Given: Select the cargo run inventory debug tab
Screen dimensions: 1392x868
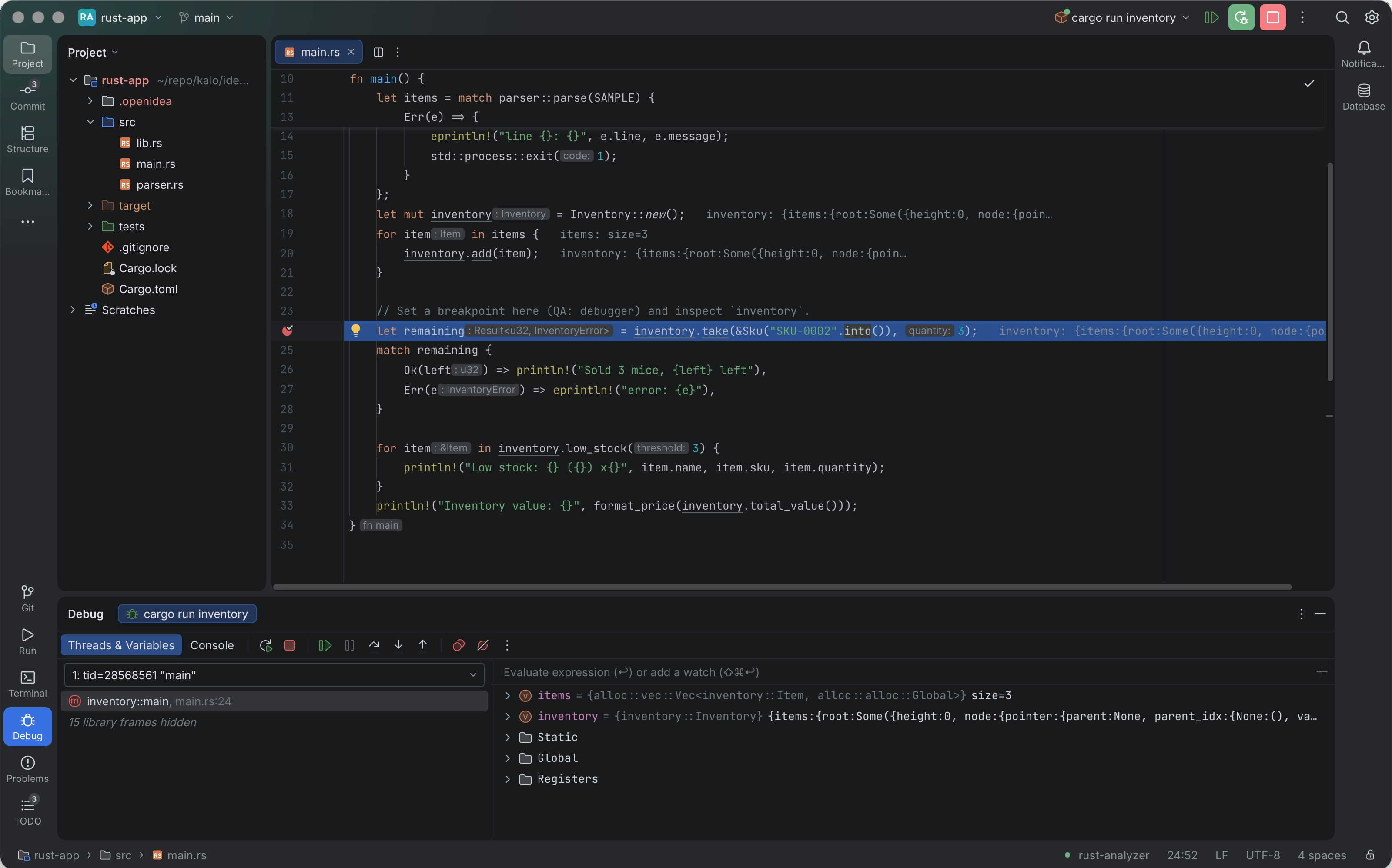Looking at the screenshot, I should point(187,614).
